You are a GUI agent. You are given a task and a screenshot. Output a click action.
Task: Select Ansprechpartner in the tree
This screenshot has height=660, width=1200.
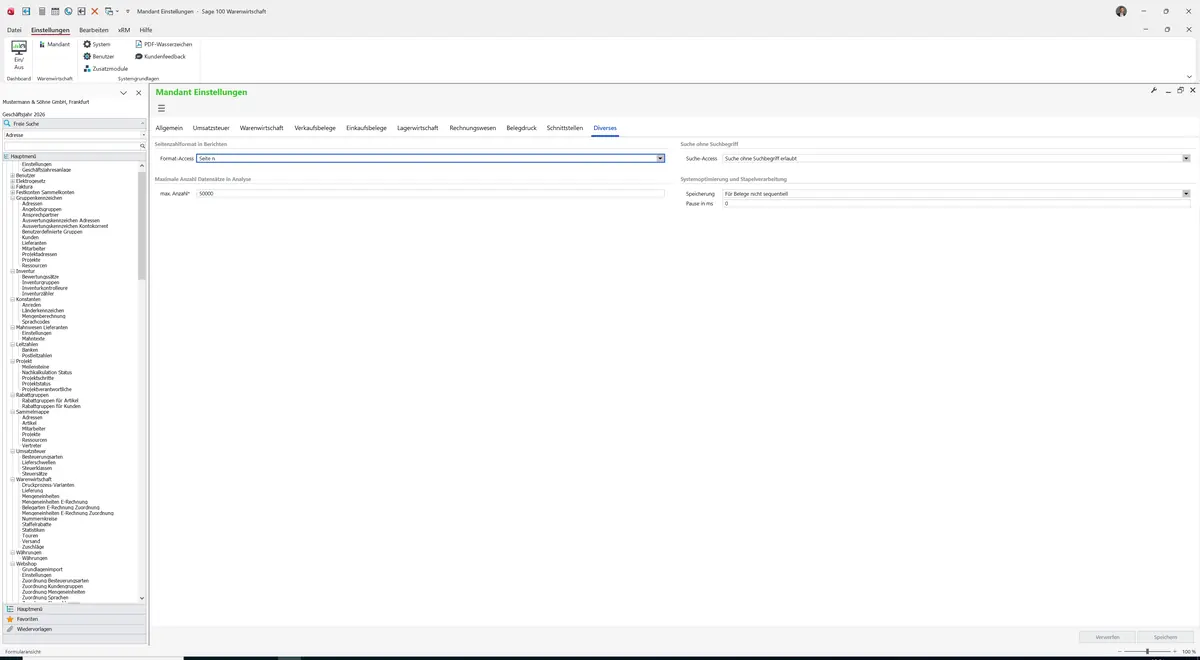[x=40, y=215]
